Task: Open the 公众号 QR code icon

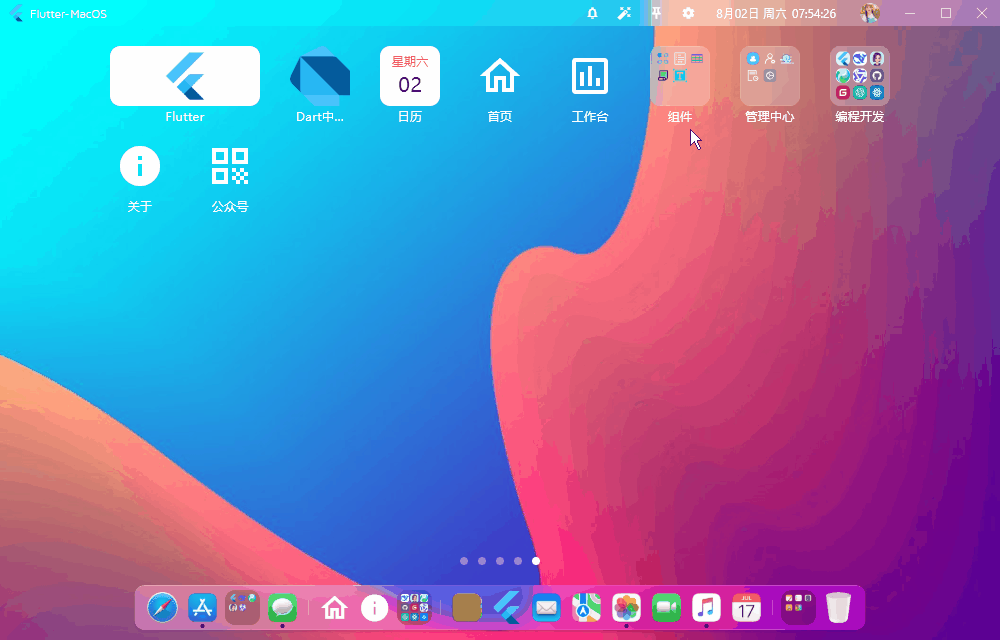Action: coord(230,166)
